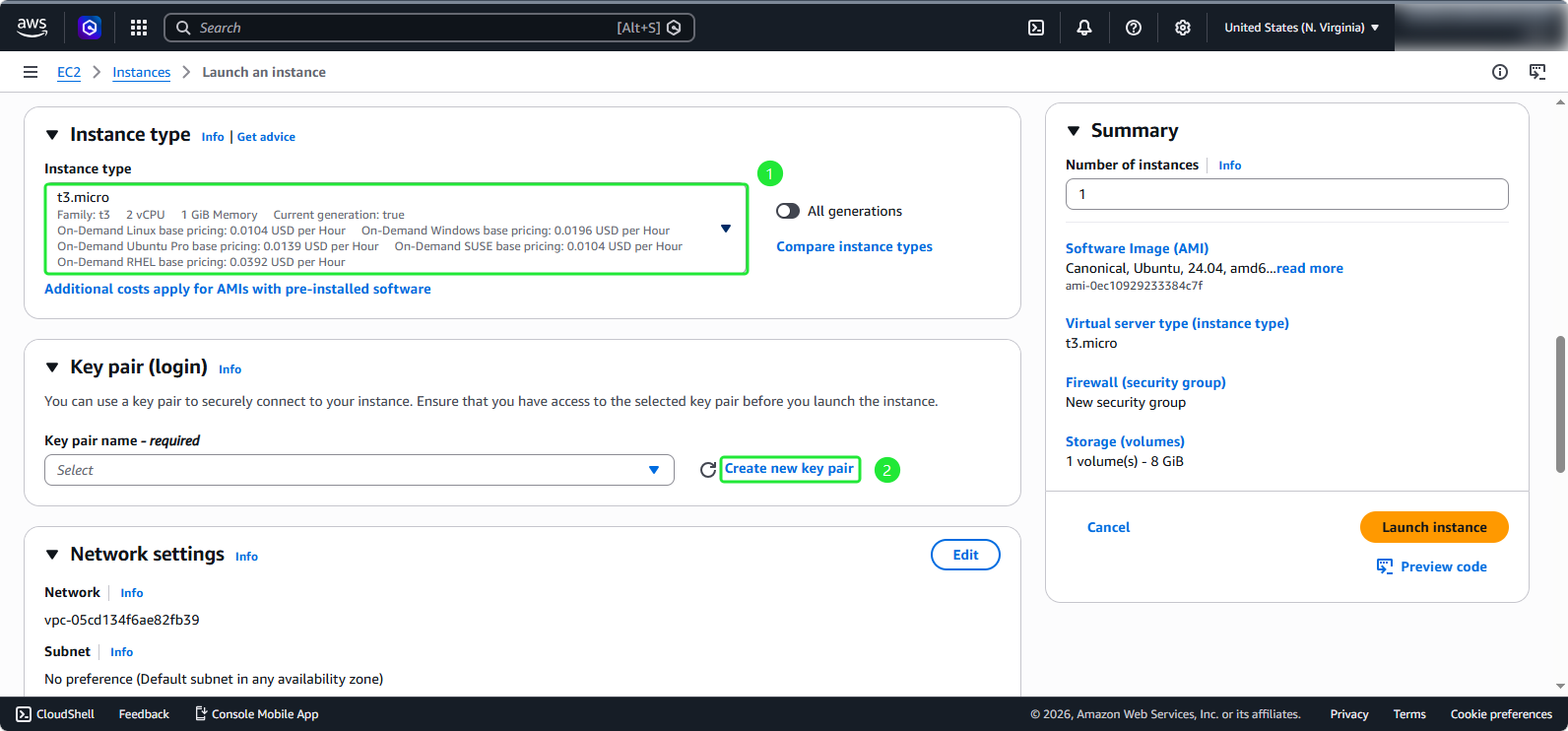The height and width of the screenshot is (731, 1568).
Task: Click the 'No preference (Default subnet...)' text
Action: click(x=214, y=679)
